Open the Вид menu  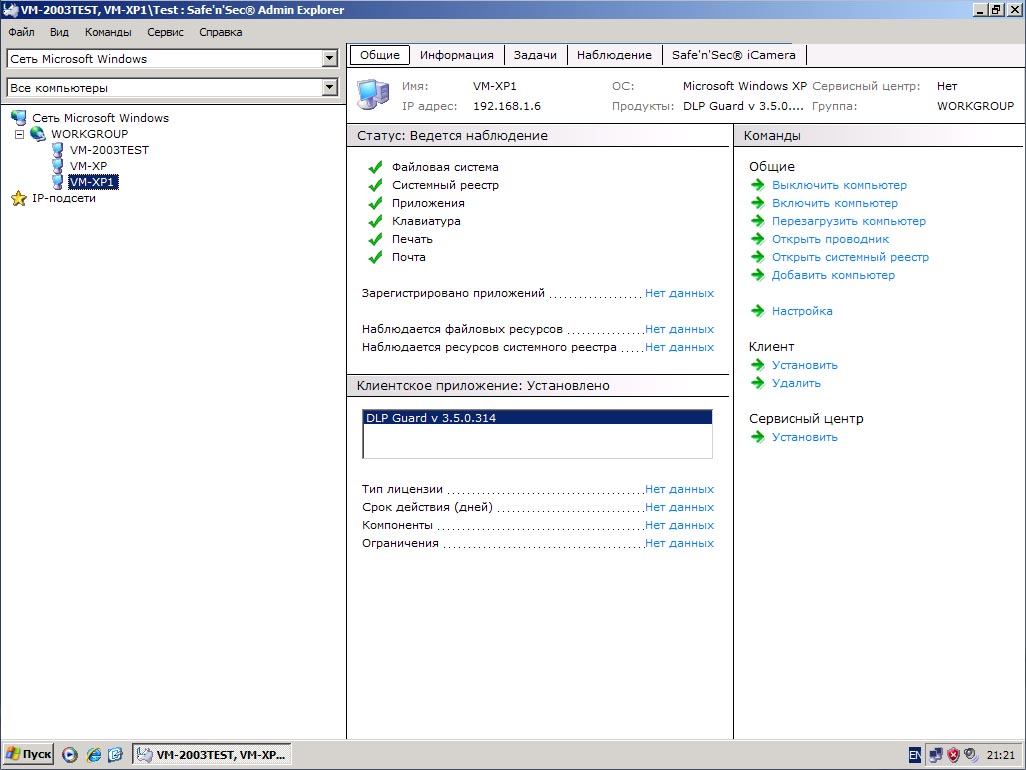(x=59, y=32)
